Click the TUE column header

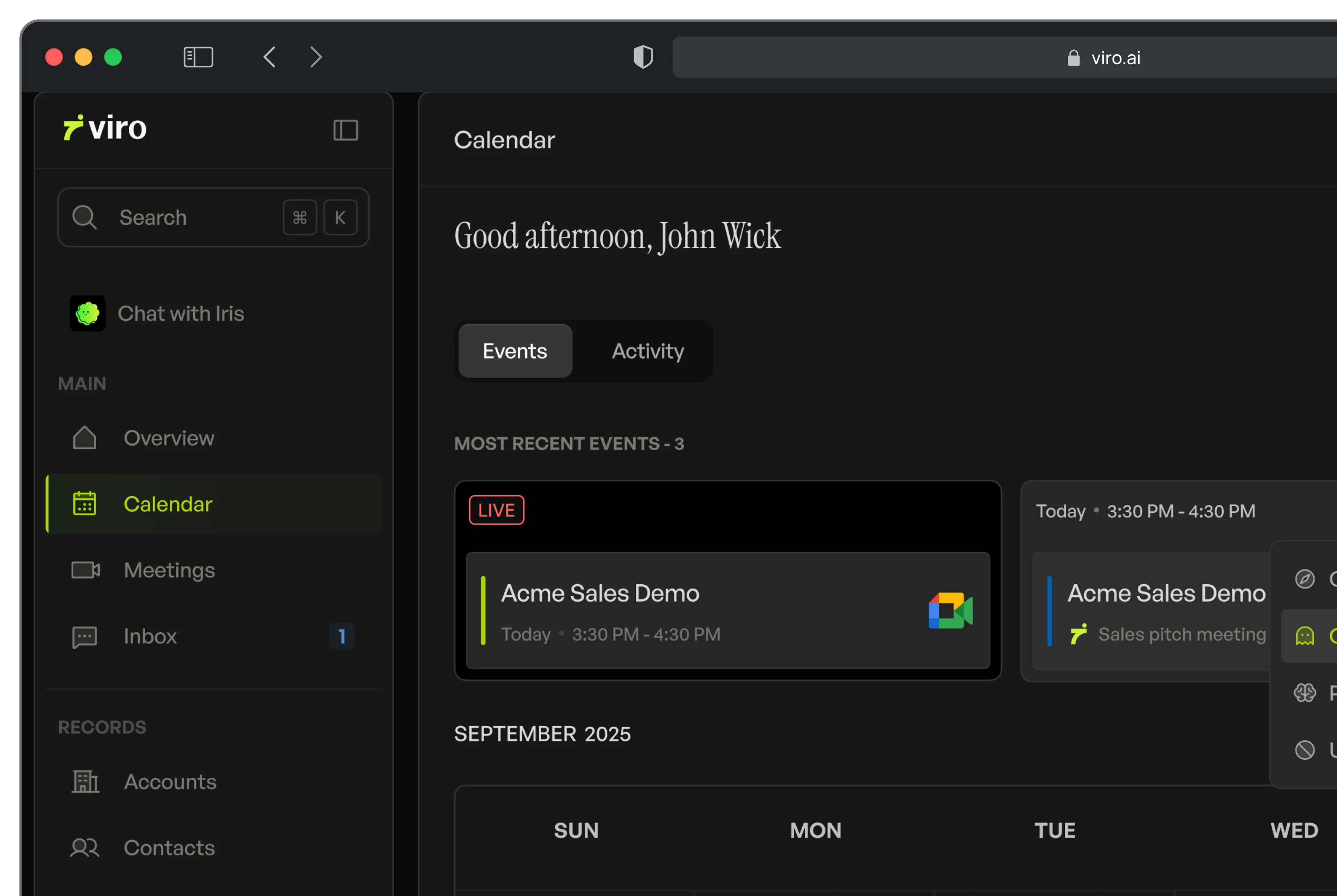pyautogui.click(x=1055, y=830)
